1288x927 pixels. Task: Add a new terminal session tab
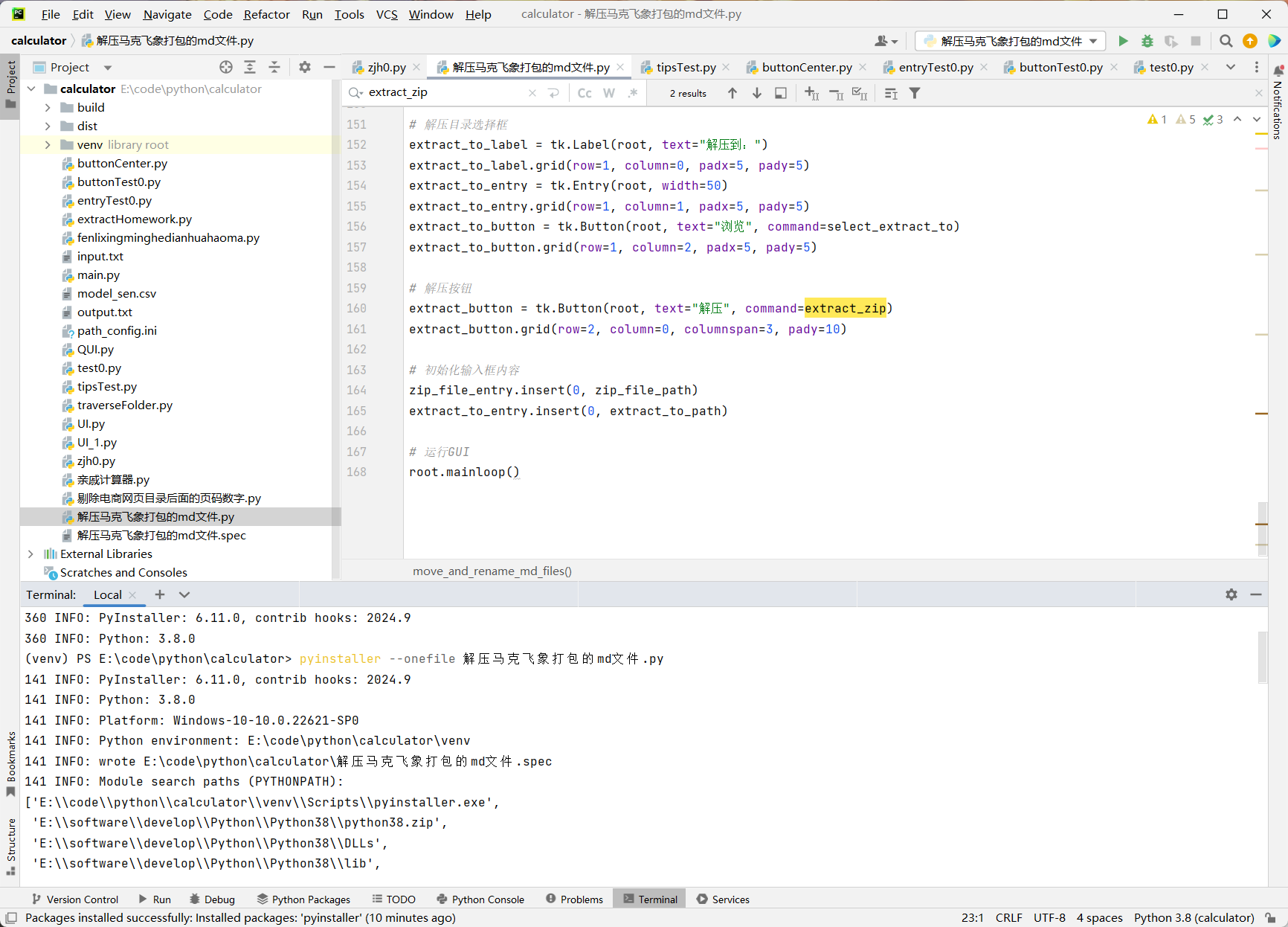coord(160,594)
